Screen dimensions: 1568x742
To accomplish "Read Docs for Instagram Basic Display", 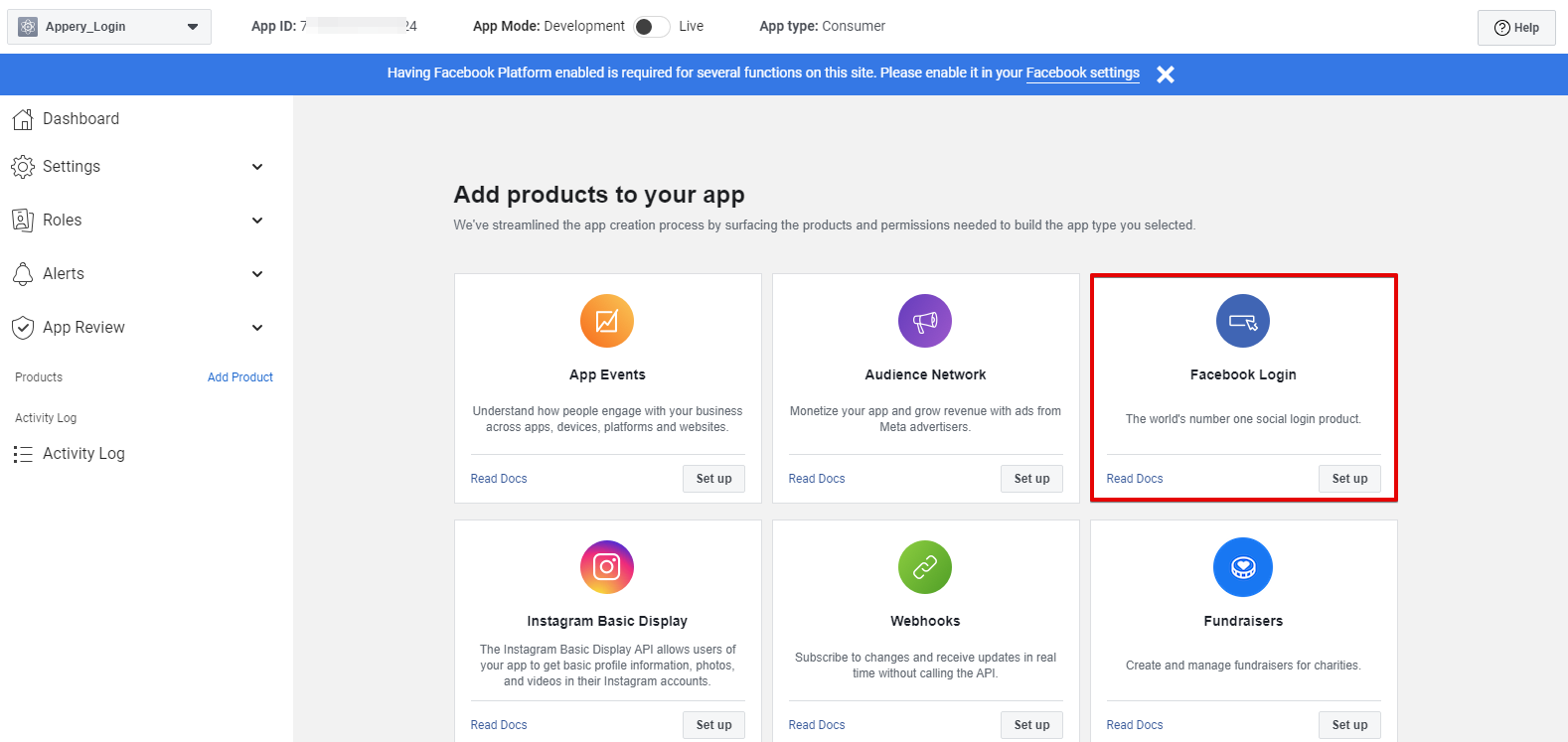I will 499,725.
